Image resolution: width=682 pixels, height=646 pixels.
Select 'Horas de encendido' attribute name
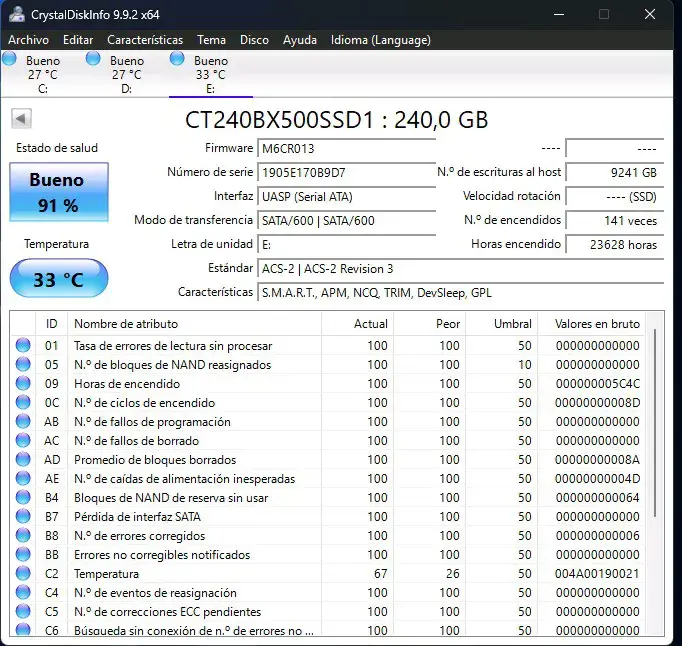pyautogui.click(x=127, y=384)
